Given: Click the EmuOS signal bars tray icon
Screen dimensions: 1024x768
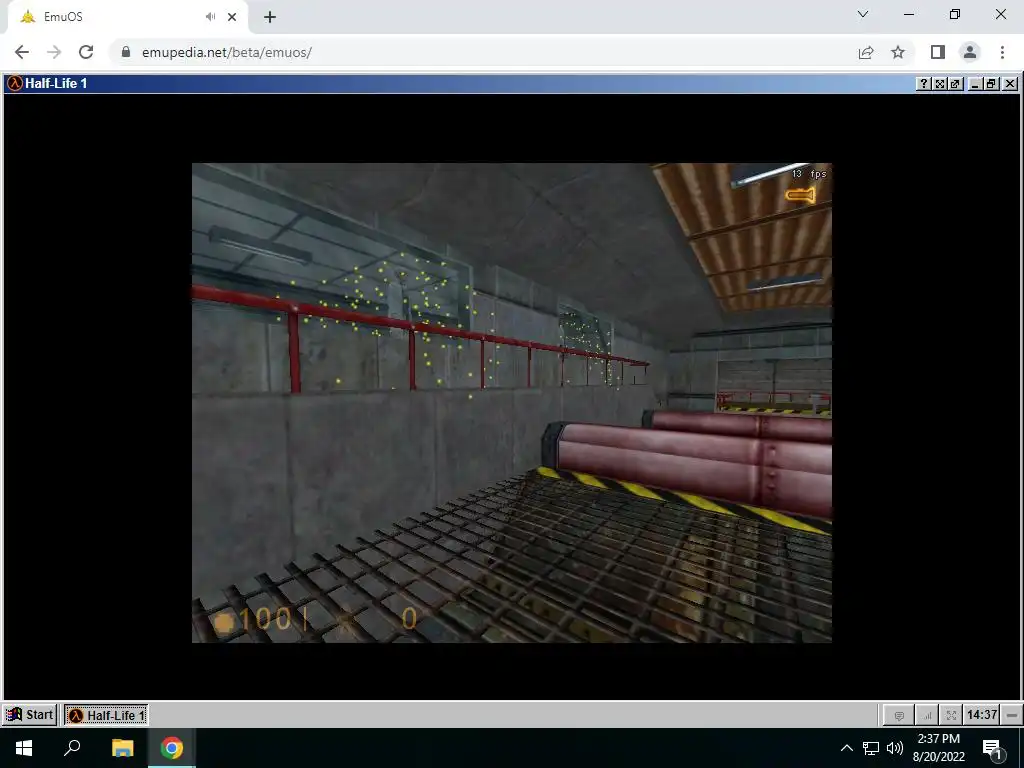Looking at the screenshot, I should 927,716.
